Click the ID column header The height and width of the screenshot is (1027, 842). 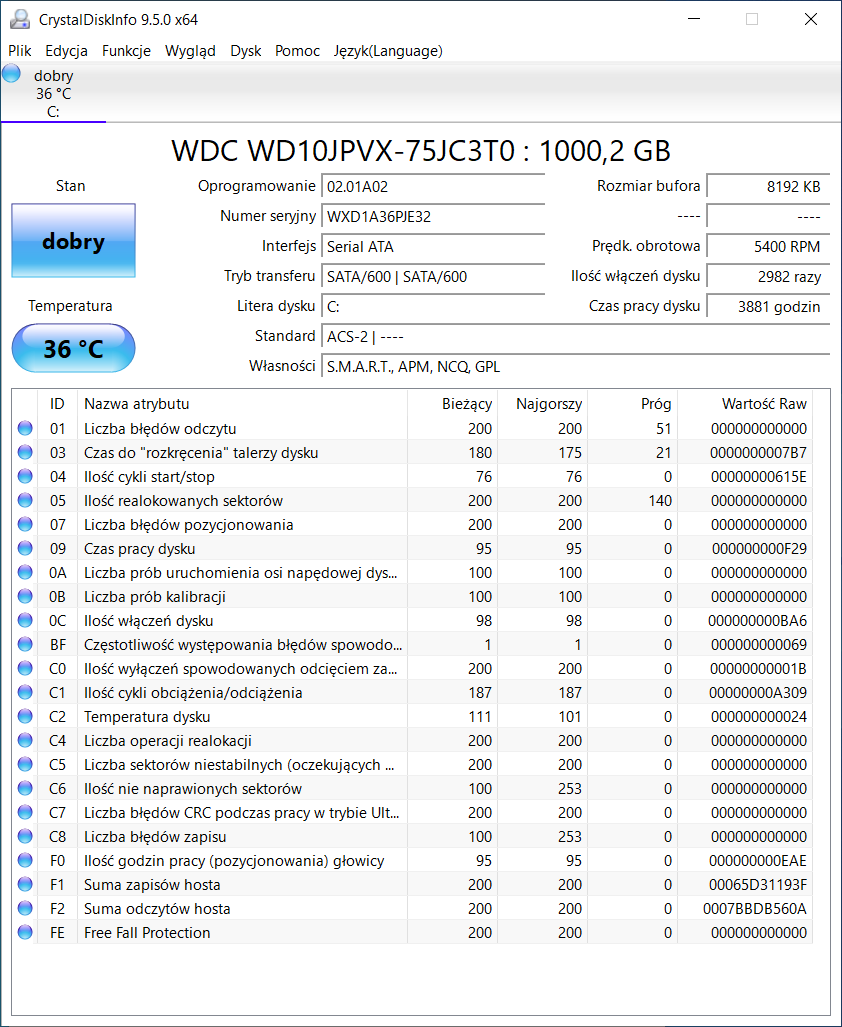click(x=58, y=404)
